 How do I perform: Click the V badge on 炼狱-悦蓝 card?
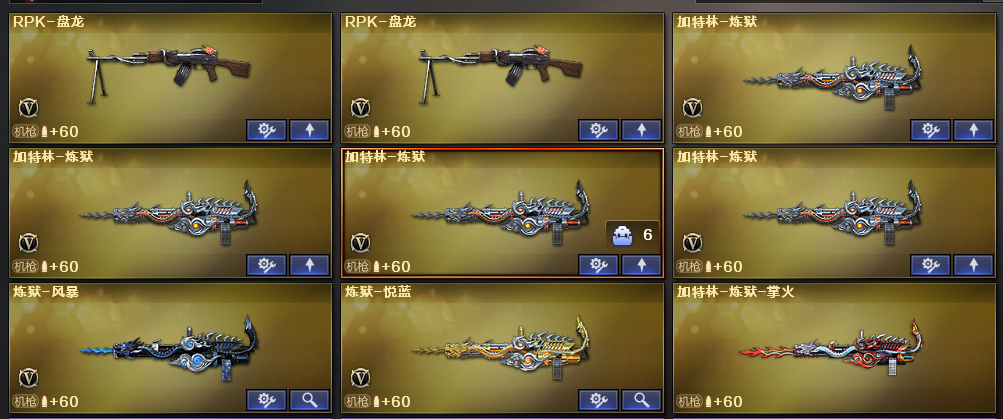coord(360,377)
